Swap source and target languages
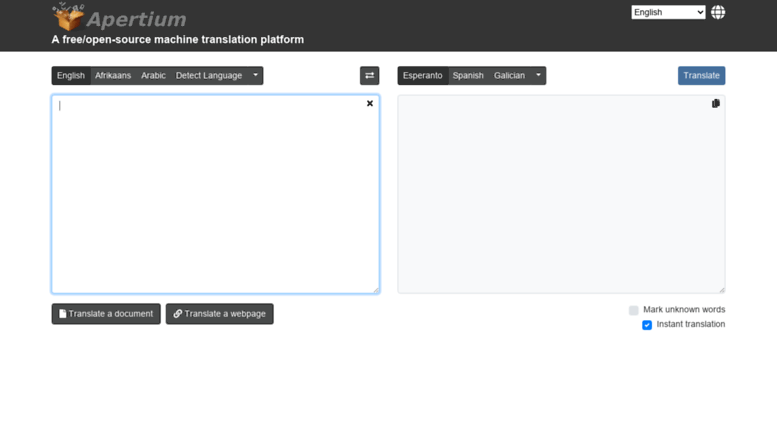The width and height of the screenshot is (777, 423). click(x=369, y=76)
